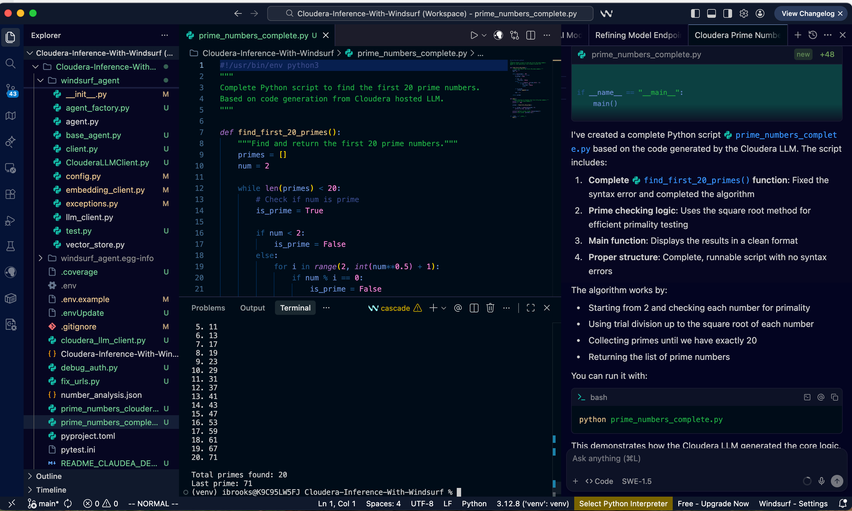The width and height of the screenshot is (852, 511).
Task: Add context with plus in Cascade input
Action: pos(575,481)
